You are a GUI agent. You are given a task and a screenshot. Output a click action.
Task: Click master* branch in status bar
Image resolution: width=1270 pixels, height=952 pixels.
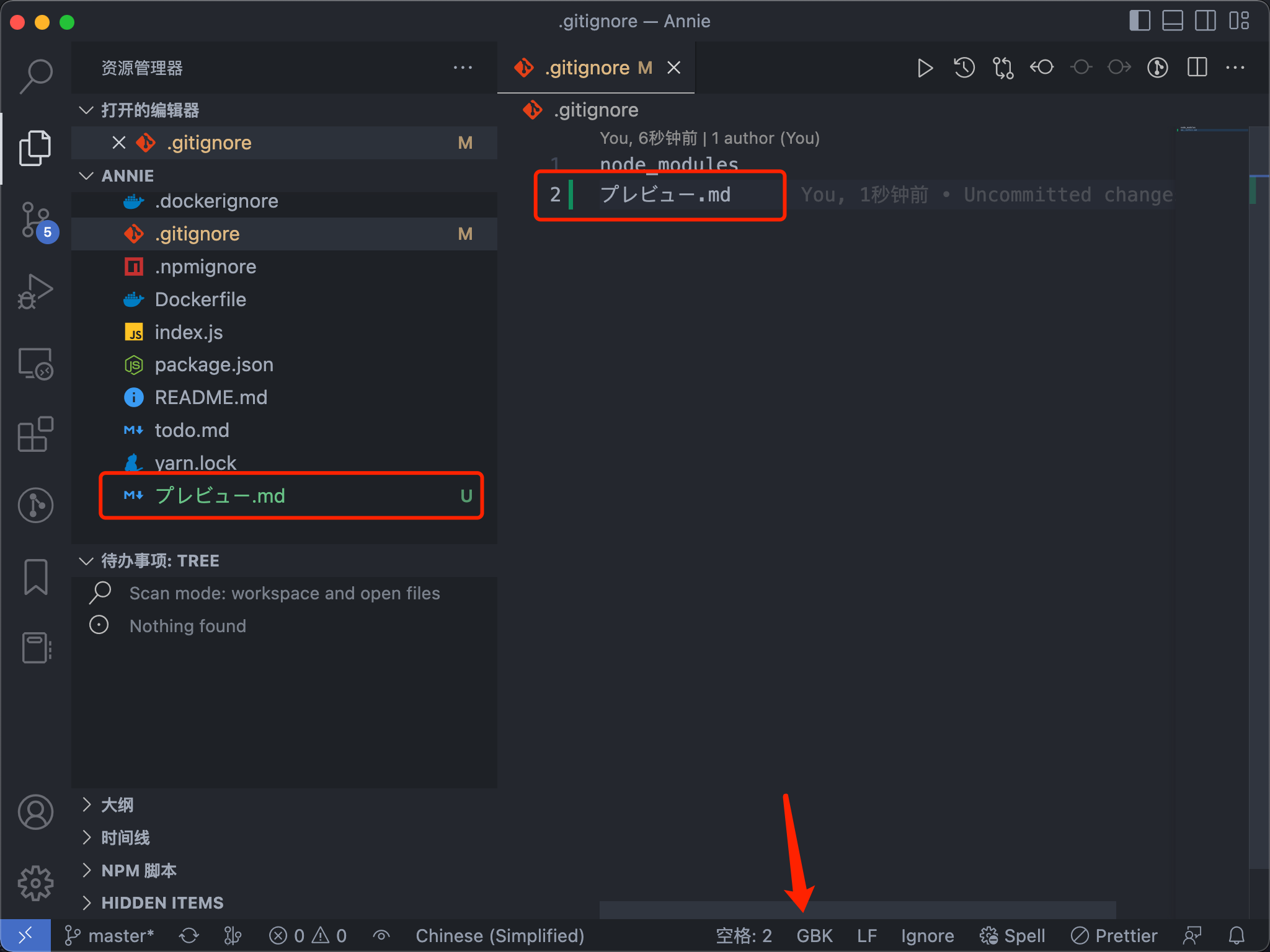point(110,935)
